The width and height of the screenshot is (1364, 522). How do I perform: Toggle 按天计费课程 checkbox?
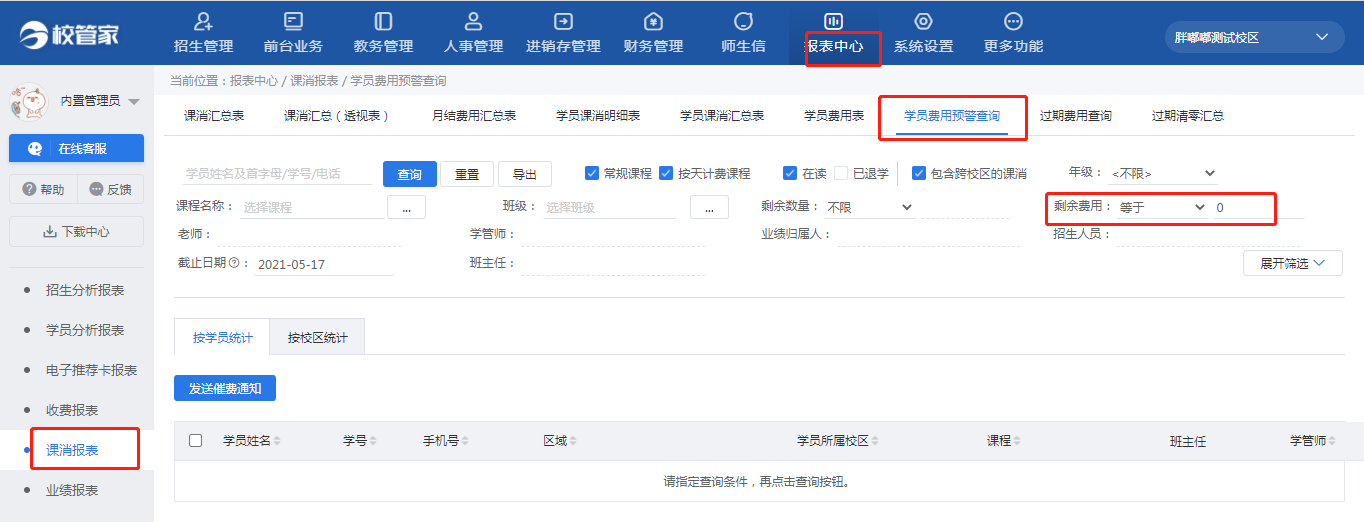(666, 173)
